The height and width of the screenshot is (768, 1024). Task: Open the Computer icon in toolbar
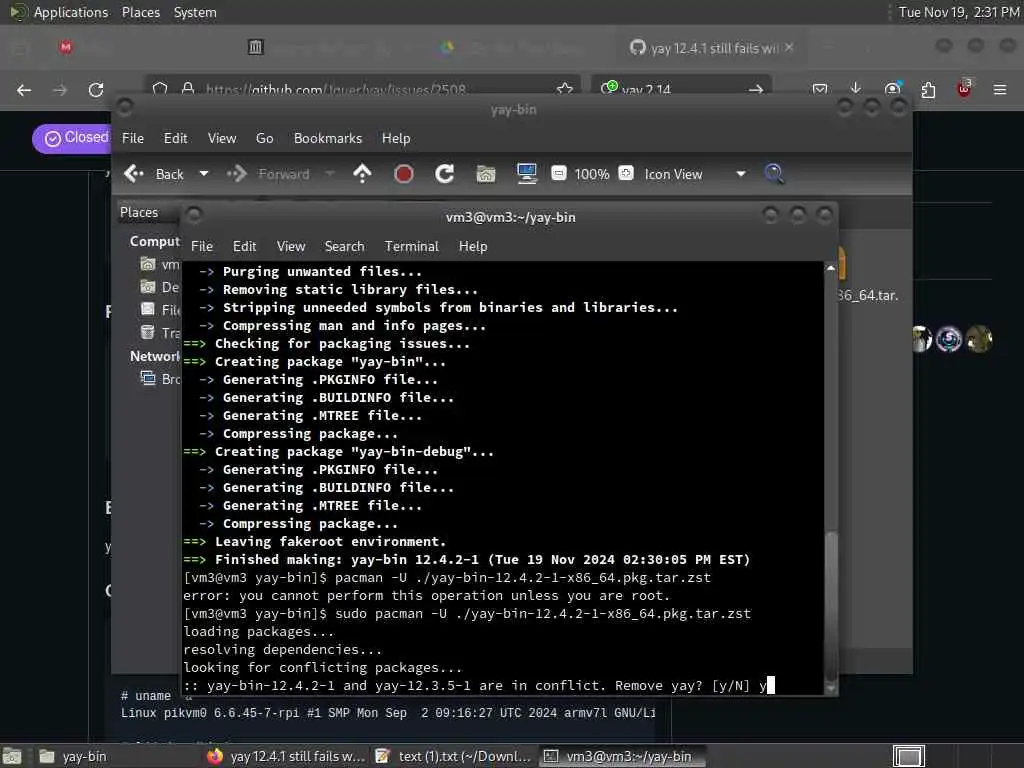(526, 174)
